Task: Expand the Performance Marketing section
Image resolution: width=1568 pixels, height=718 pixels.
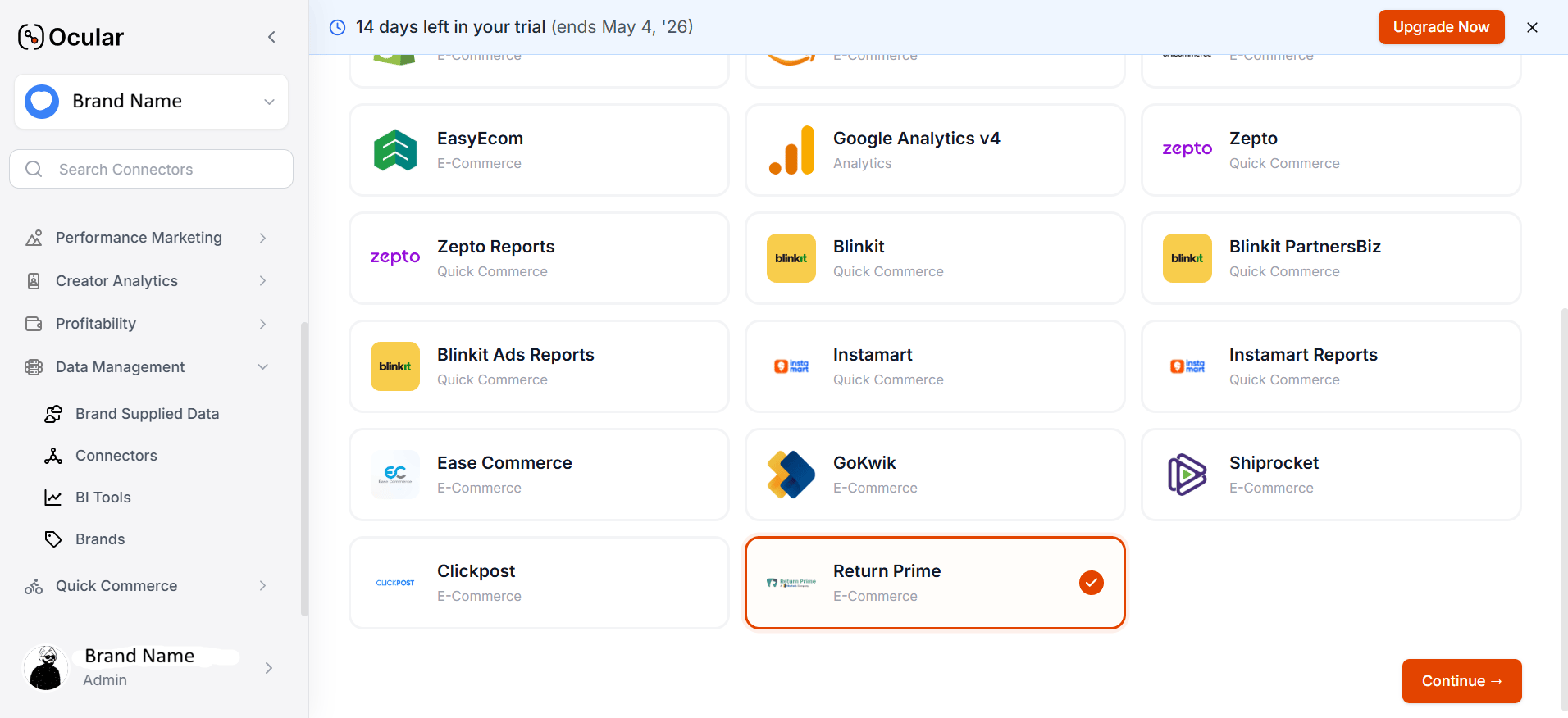Action: 148,238
